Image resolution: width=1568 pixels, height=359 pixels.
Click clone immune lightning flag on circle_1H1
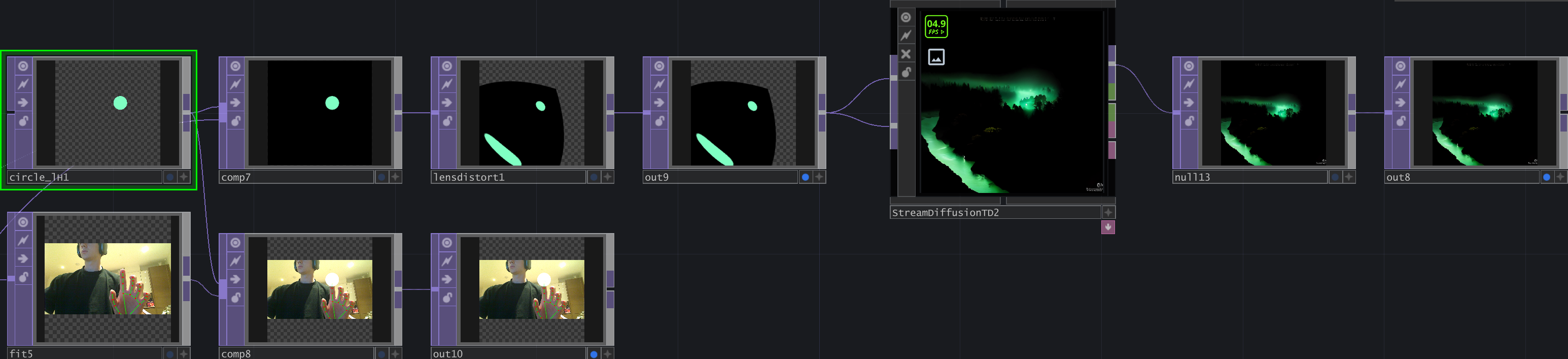(x=23, y=84)
